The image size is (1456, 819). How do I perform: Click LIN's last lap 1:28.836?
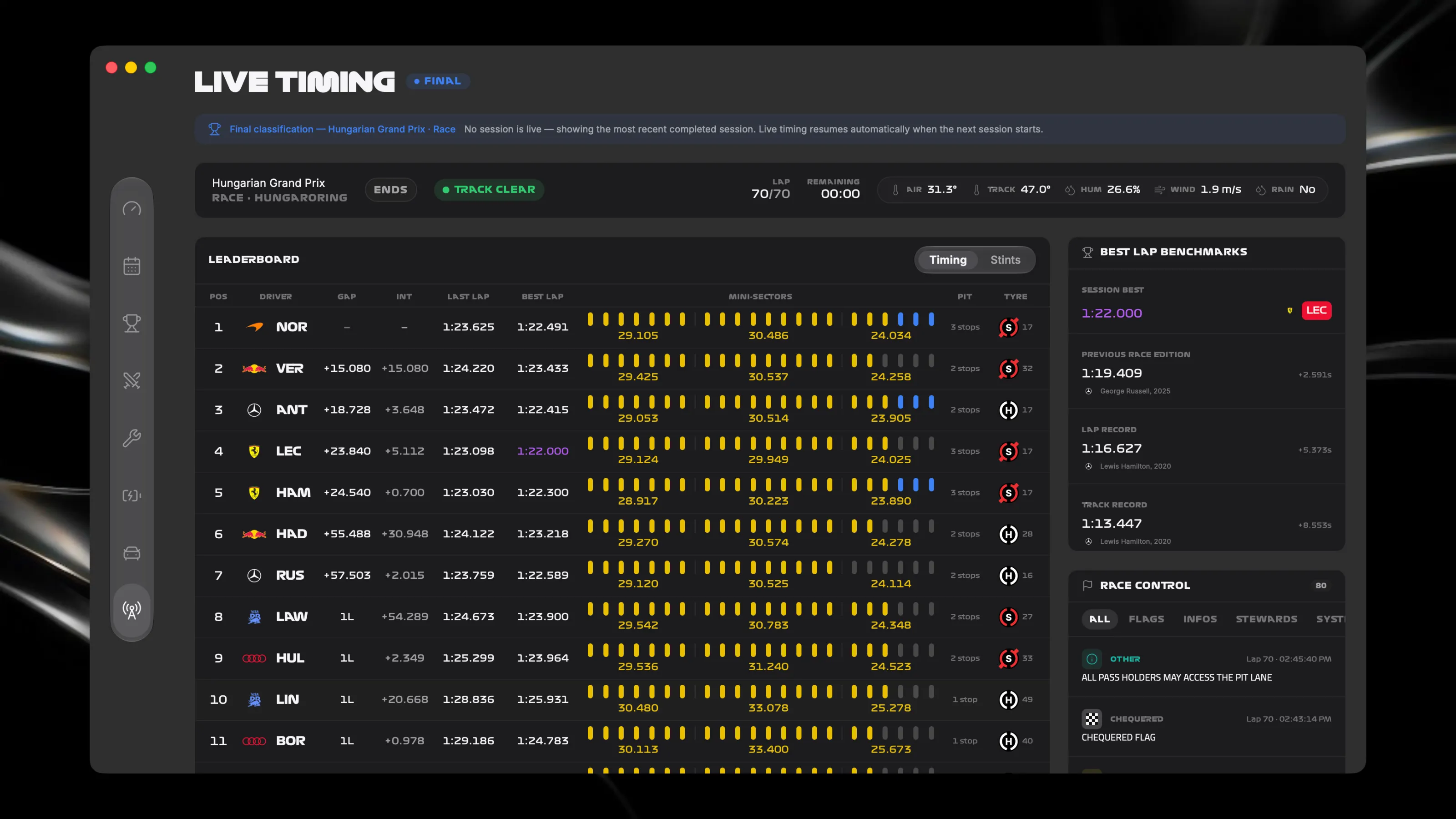469,700
